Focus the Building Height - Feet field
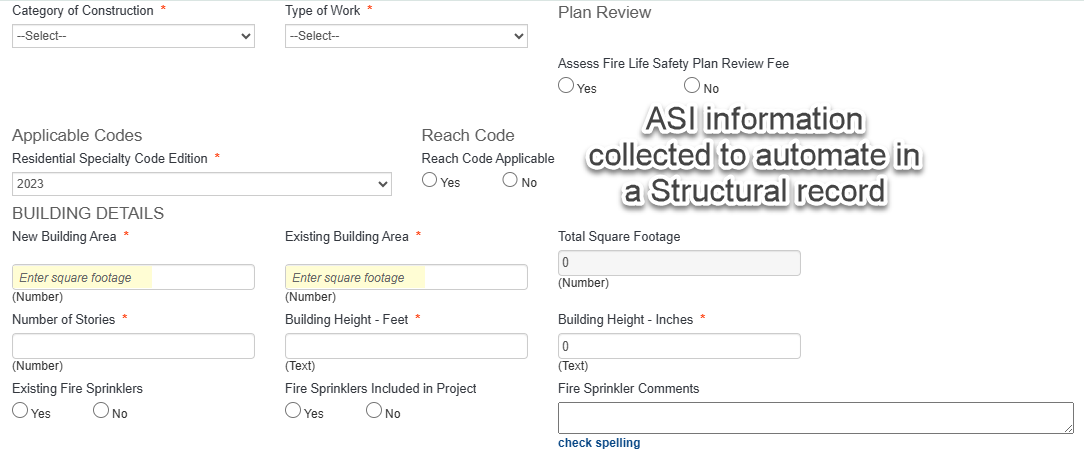The width and height of the screenshot is (1084, 461). coord(405,346)
